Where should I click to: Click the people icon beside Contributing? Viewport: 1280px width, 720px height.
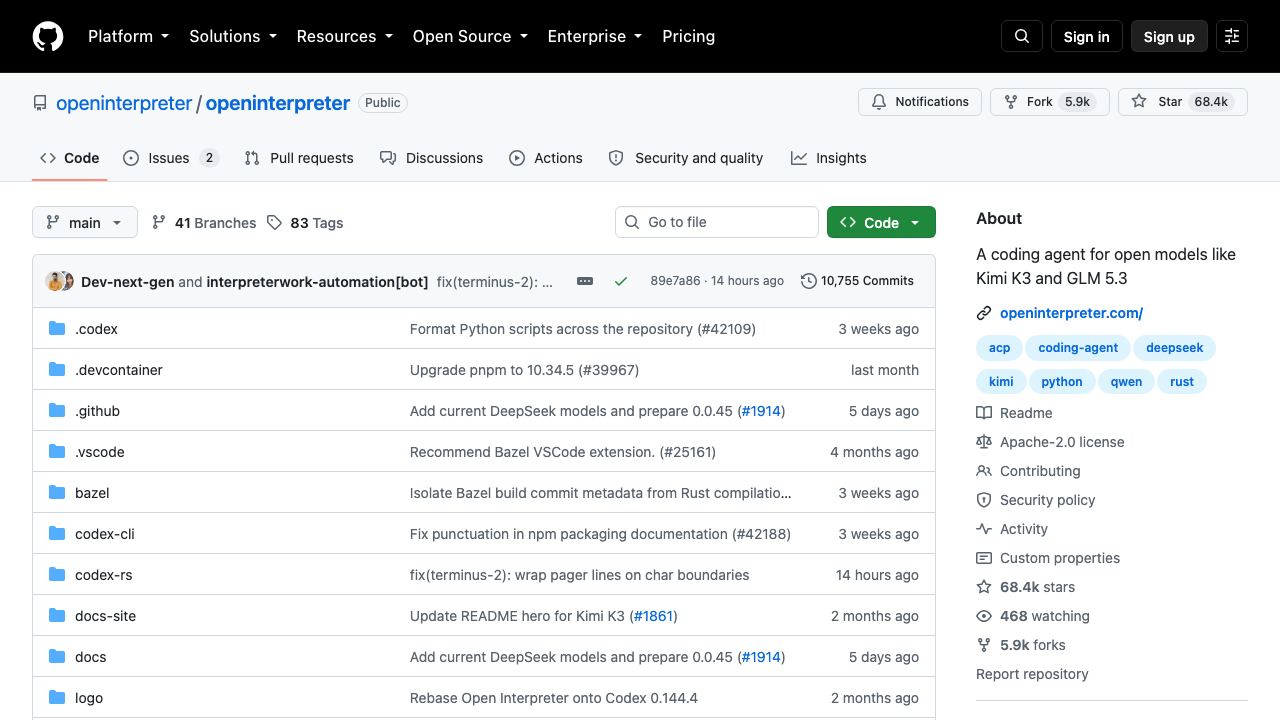coord(984,471)
